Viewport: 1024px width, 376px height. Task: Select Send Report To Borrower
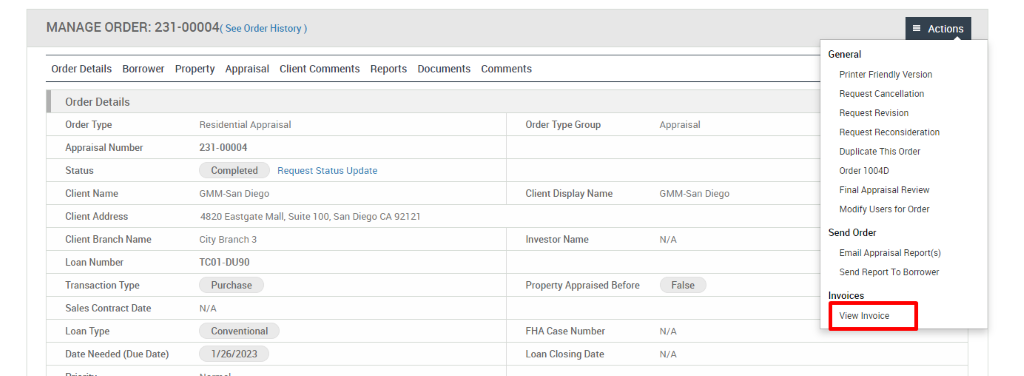click(889, 272)
